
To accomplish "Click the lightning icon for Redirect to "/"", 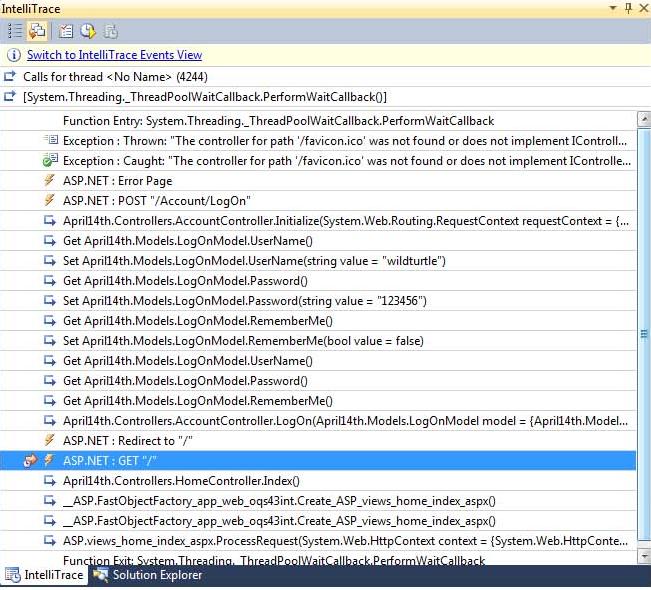I will point(49,440).
